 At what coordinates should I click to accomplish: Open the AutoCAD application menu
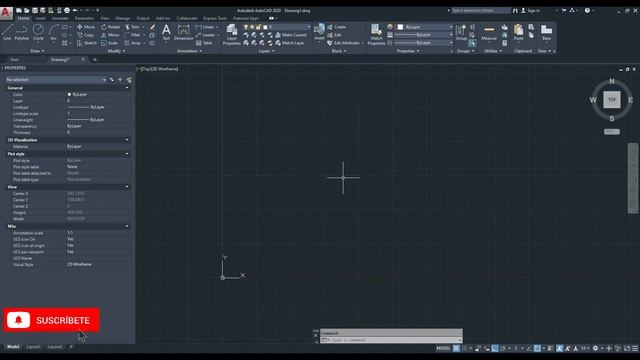coord(6,13)
